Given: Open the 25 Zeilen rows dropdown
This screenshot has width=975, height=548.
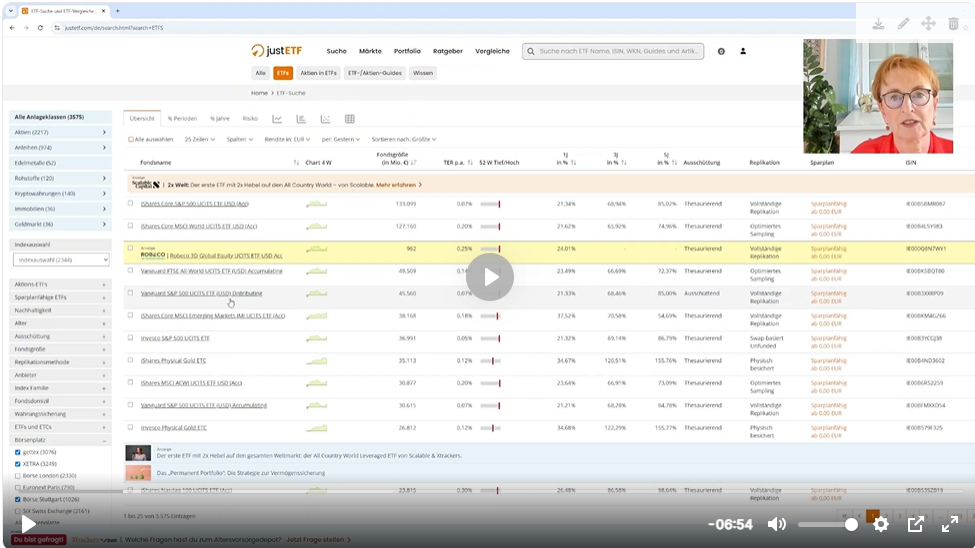Looking at the screenshot, I should [x=200, y=139].
